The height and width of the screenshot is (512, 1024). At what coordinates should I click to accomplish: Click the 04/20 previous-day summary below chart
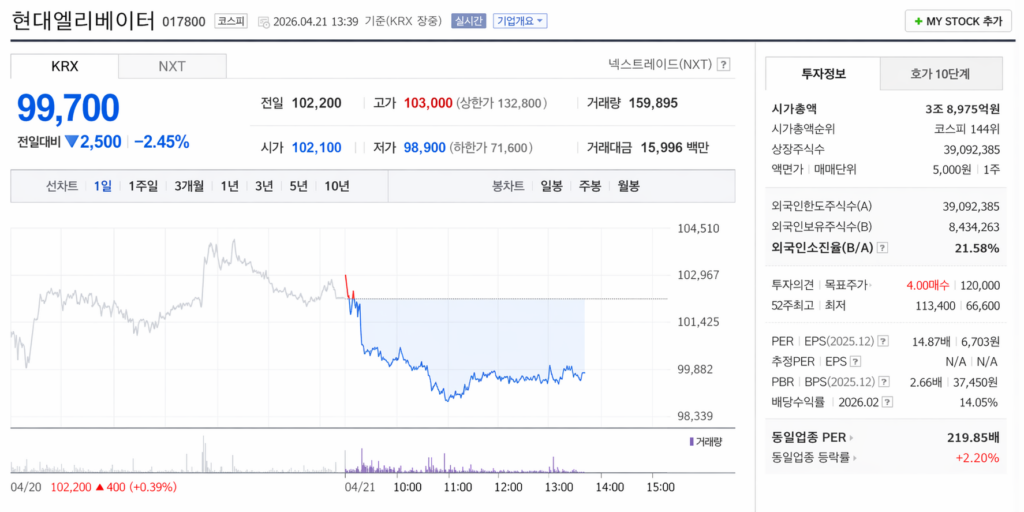point(93,487)
